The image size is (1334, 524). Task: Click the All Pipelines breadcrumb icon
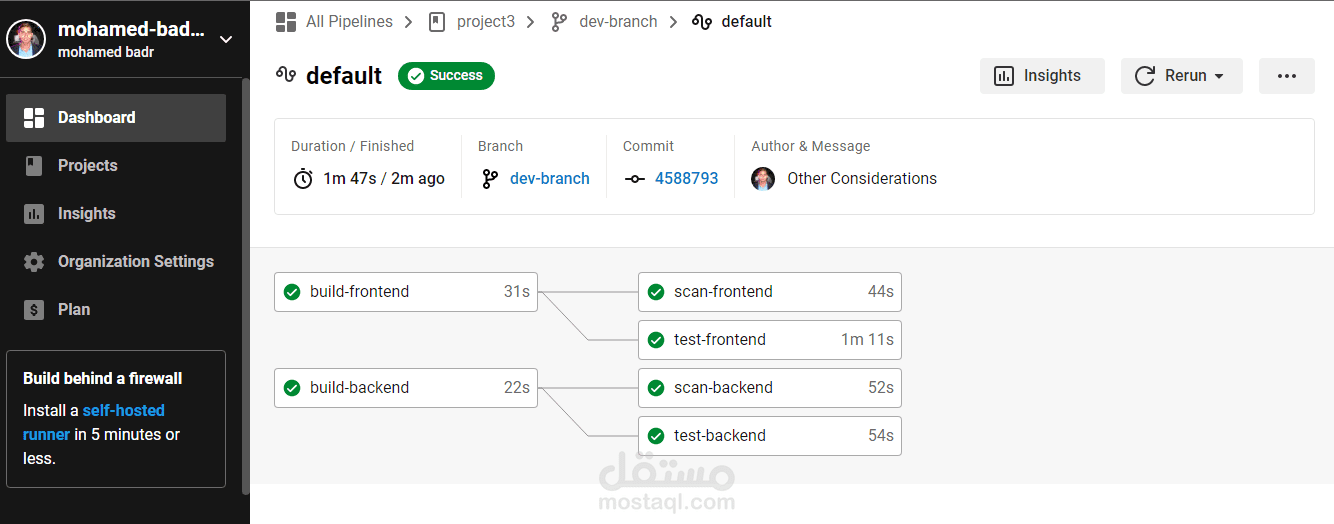tap(286, 21)
